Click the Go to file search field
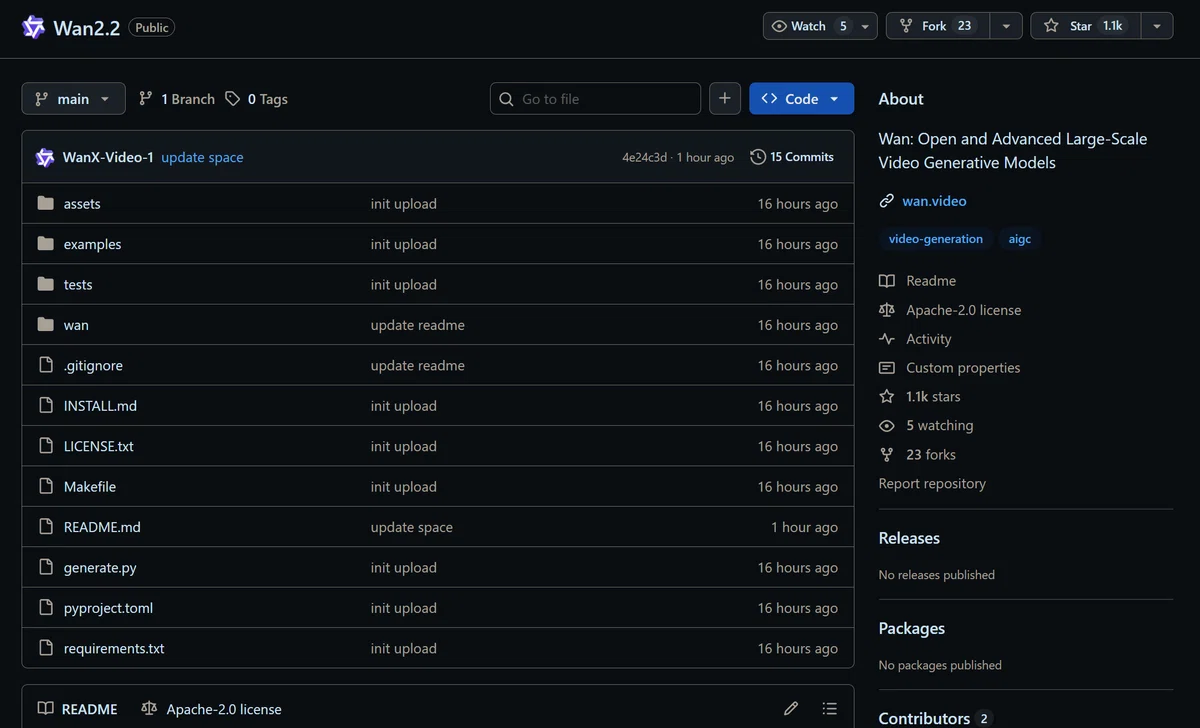1200x728 pixels. [595, 99]
